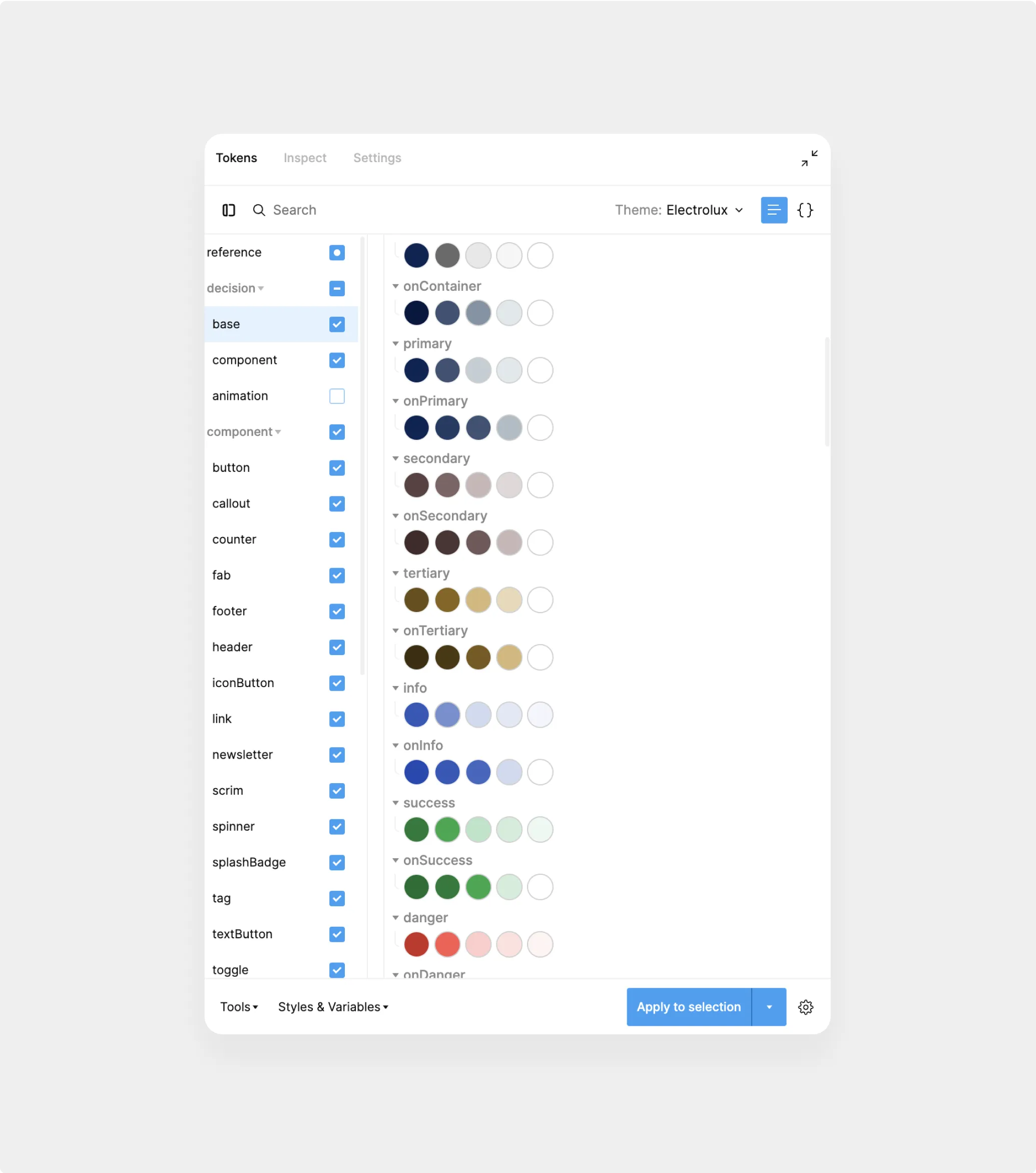Toggle the sidebar panel icon

click(x=228, y=210)
